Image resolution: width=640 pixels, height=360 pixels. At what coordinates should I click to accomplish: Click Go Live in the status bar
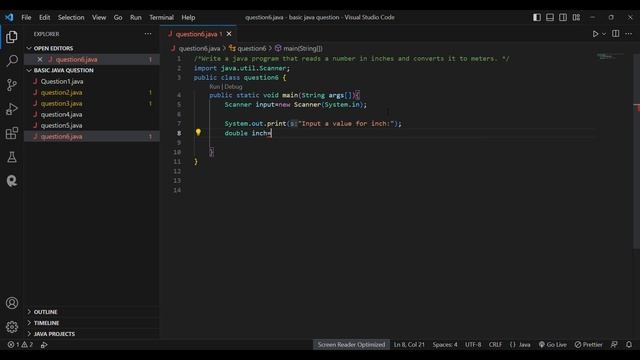553,344
